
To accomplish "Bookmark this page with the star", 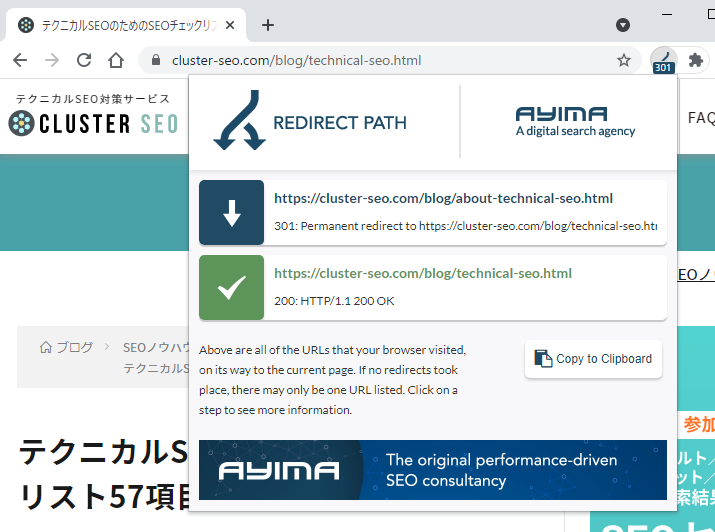I will point(624,60).
